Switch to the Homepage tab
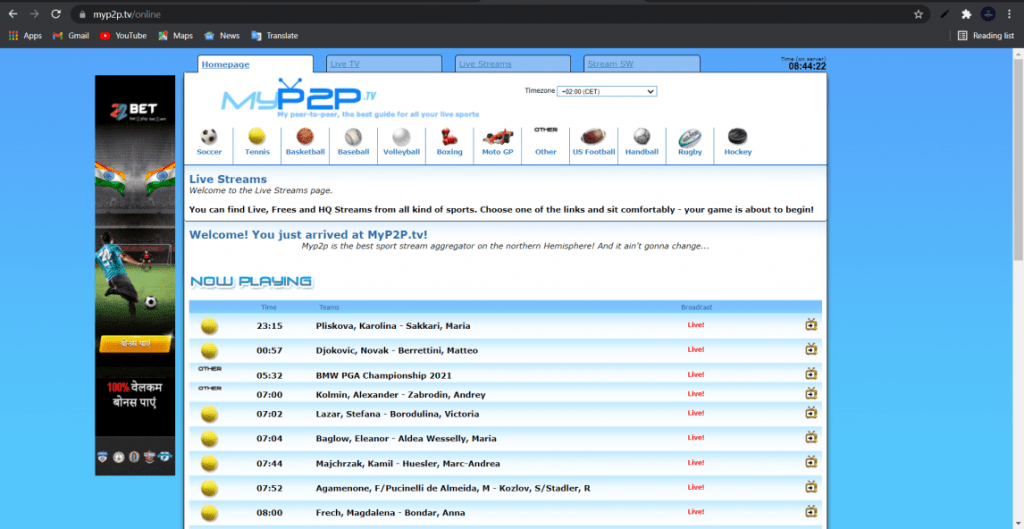The height and width of the screenshot is (529, 1024). point(225,64)
